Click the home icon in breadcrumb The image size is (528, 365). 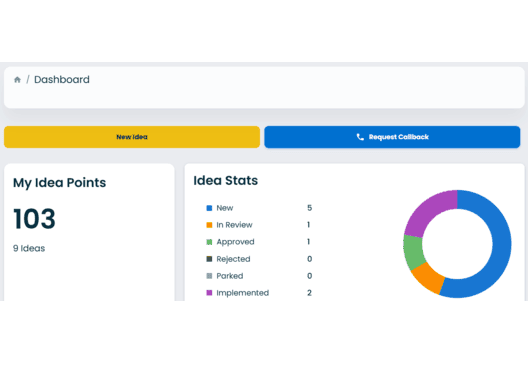tap(17, 80)
